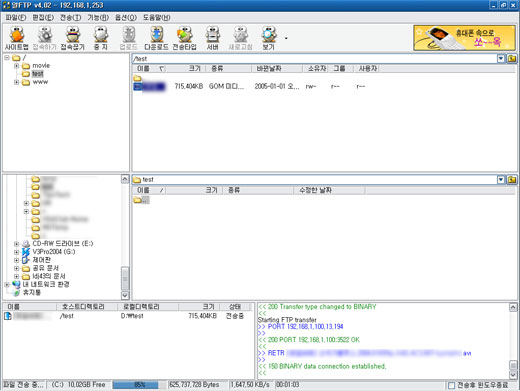This screenshot has width=520, height=391.
Task: Click the 상태 queue column header
Action: [x=235, y=307]
